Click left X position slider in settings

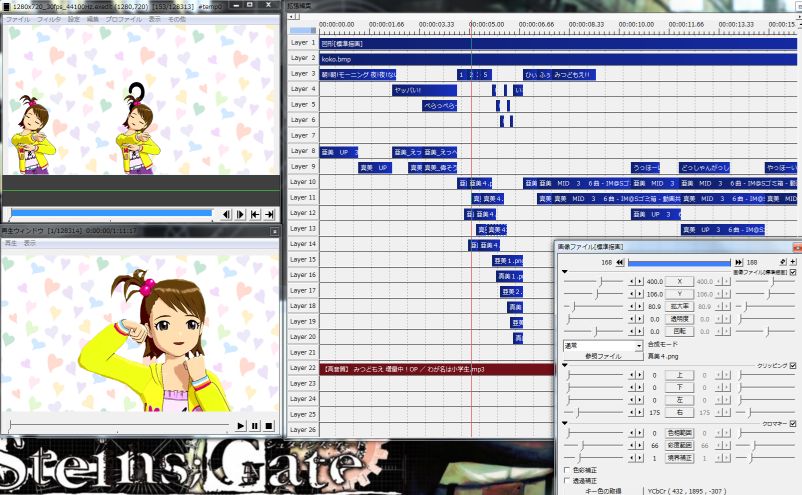pyautogui.click(x=594, y=281)
